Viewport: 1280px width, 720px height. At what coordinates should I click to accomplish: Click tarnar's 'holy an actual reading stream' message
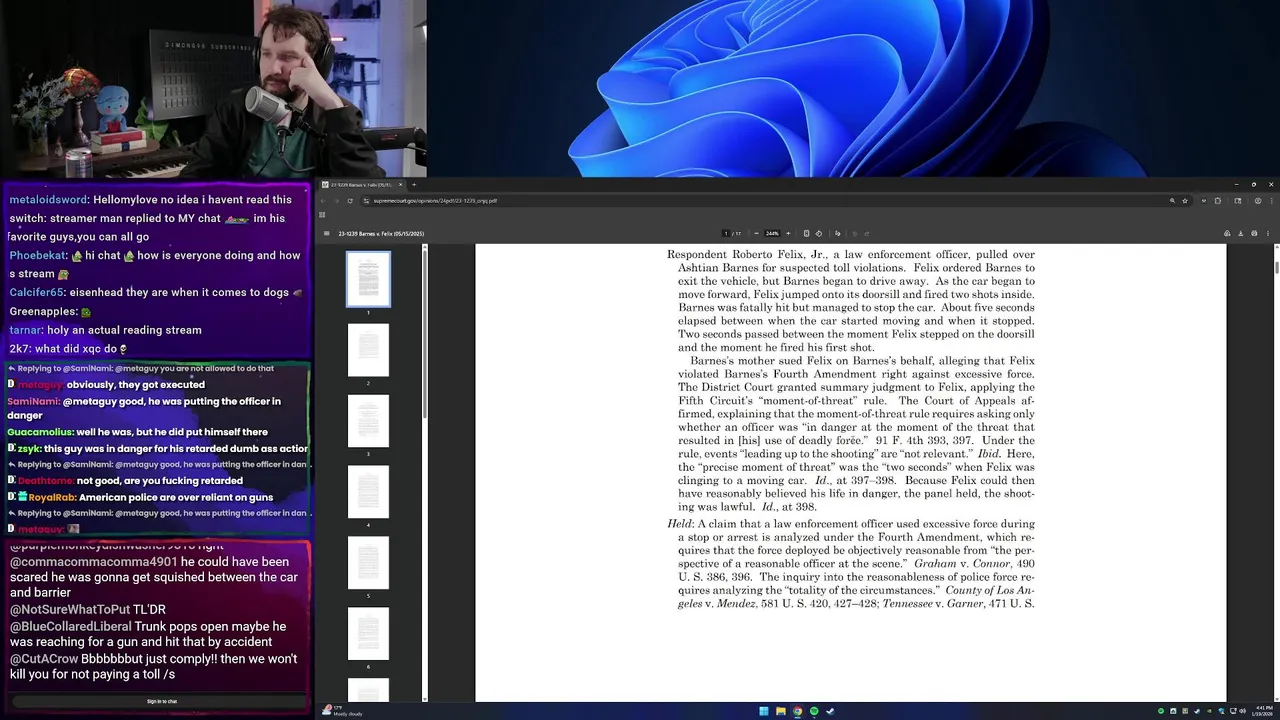pyautogui.click(x=125, y=329)
